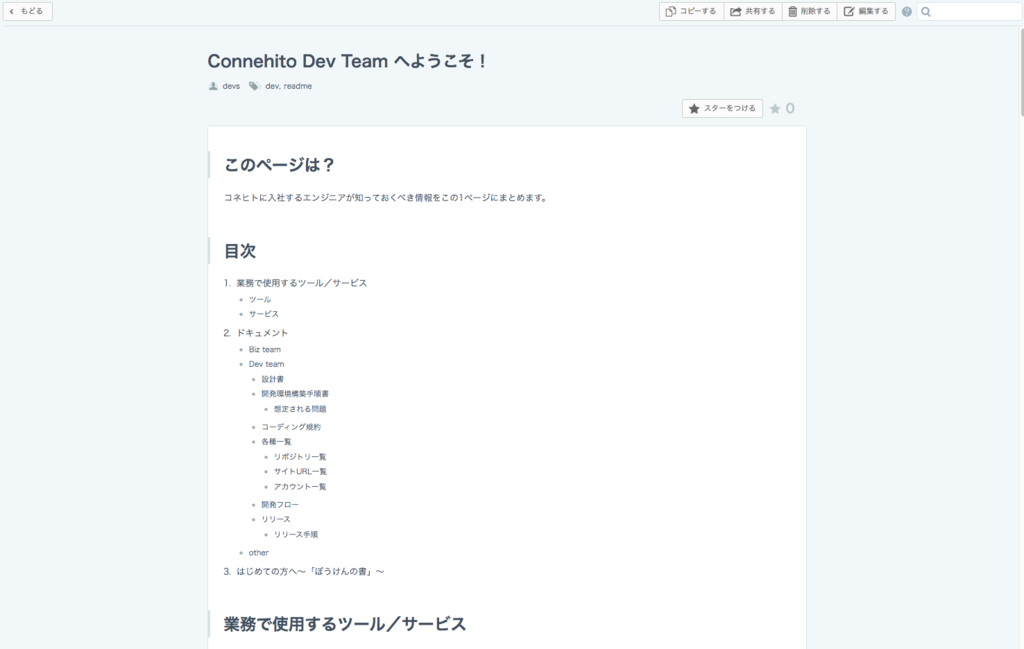The height and width of the screenshot is (649, 1024).
Task: Open the Dev team entry
Action: tap(266, 364)
